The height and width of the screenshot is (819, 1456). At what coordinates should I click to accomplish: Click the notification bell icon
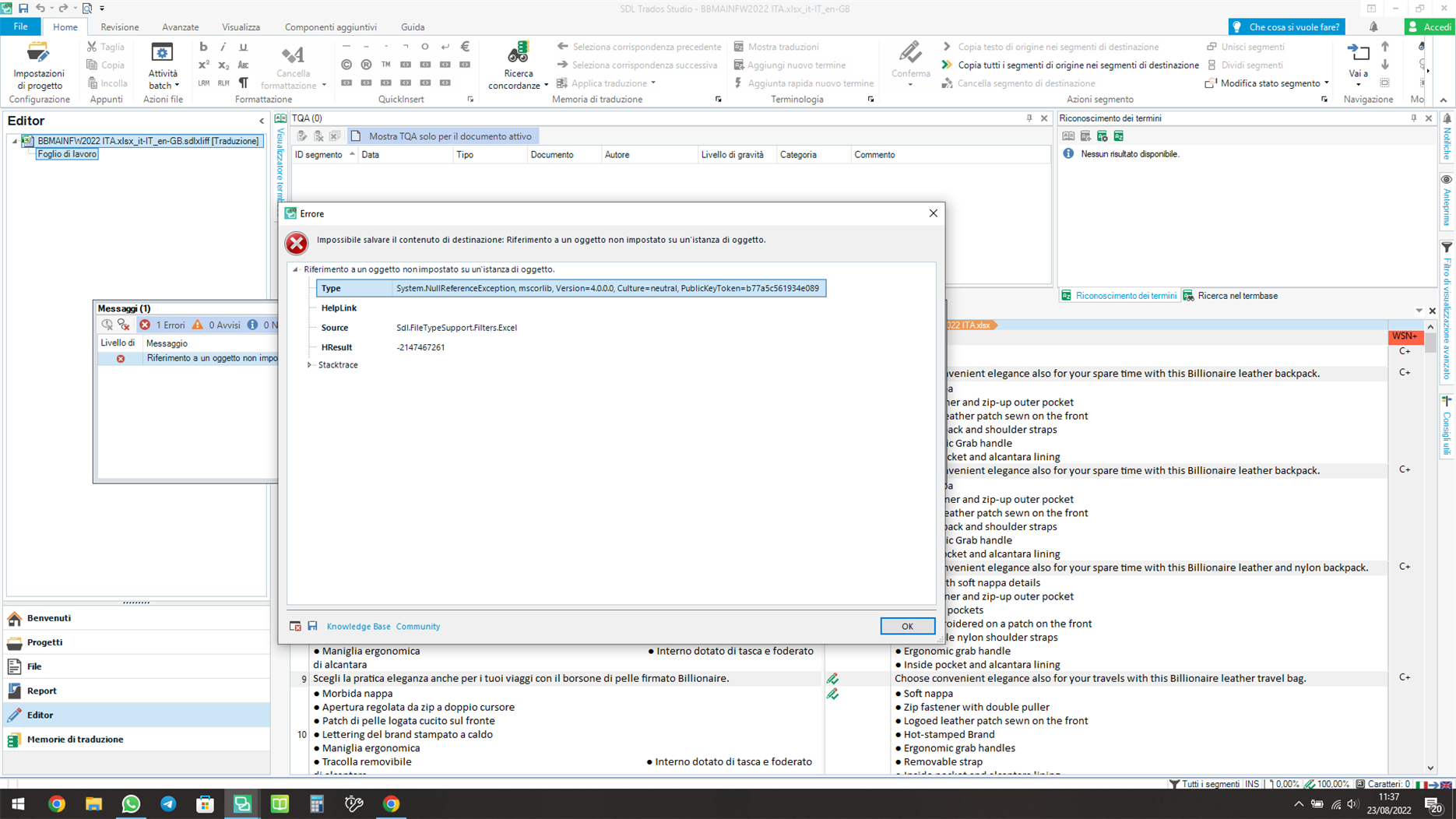click(x=1373, y=26)
